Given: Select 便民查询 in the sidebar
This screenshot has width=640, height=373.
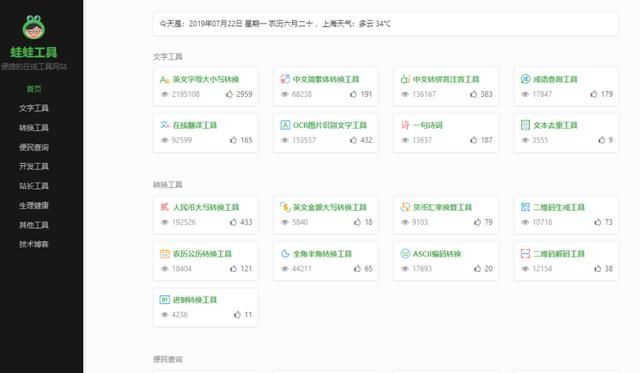Looking at the screenshot, I should pyautogui.click(x=34, y=147).
